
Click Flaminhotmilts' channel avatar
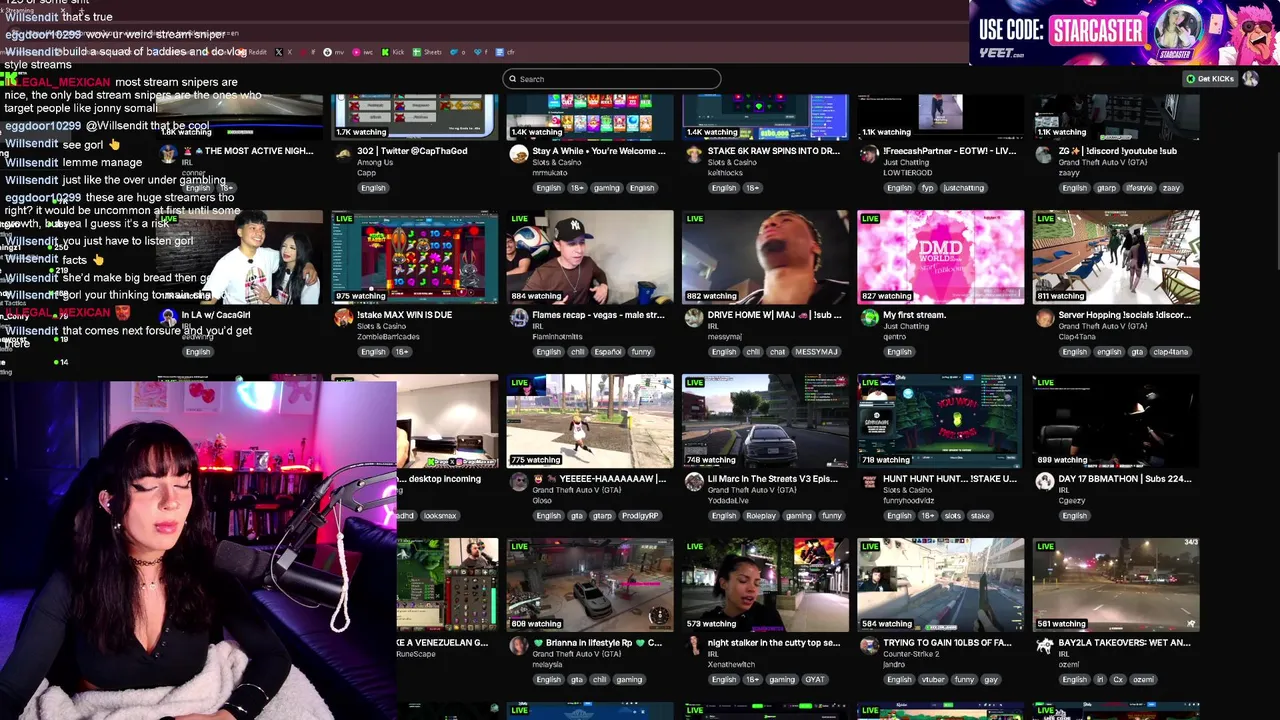click(x=518, y=318)
